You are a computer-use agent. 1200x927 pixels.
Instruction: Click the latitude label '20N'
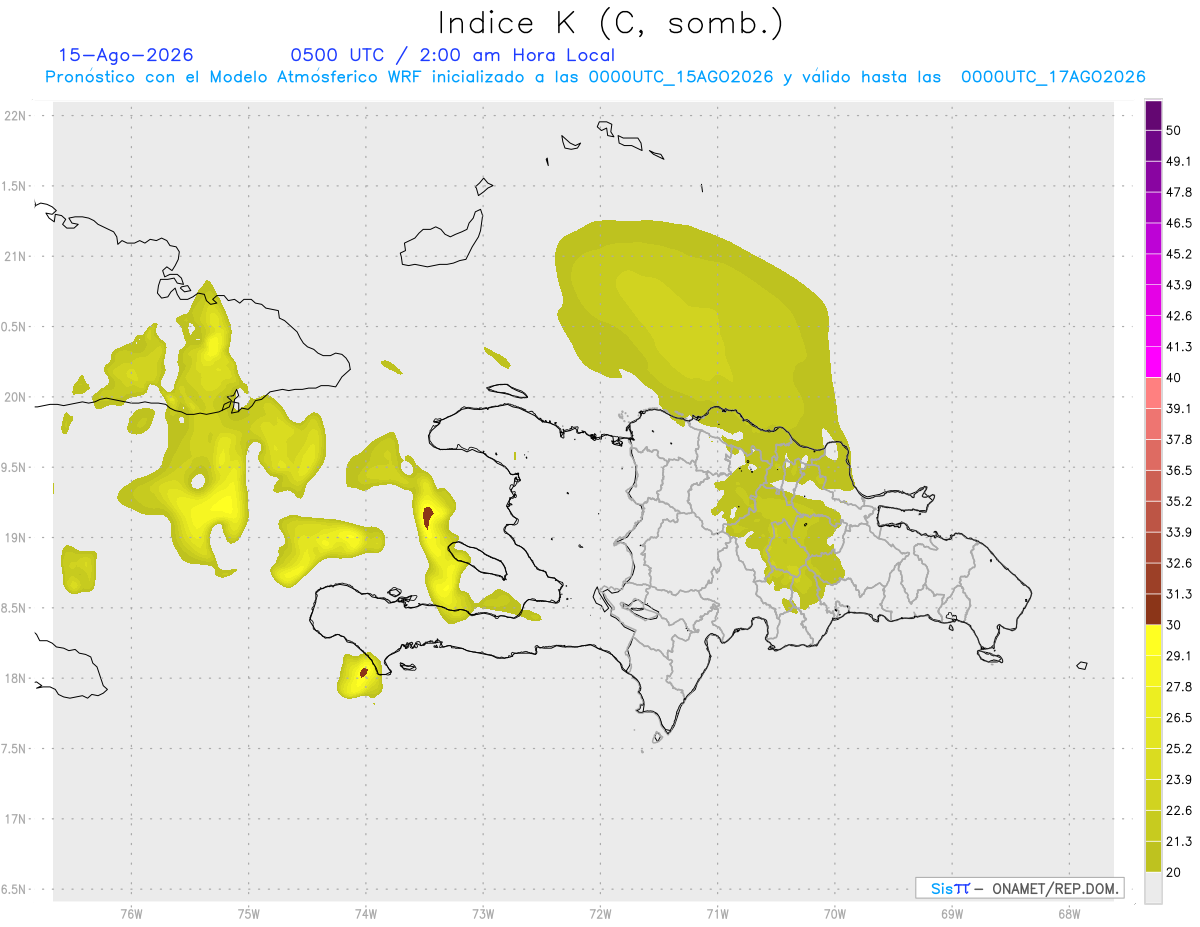[x=15, y=397]
